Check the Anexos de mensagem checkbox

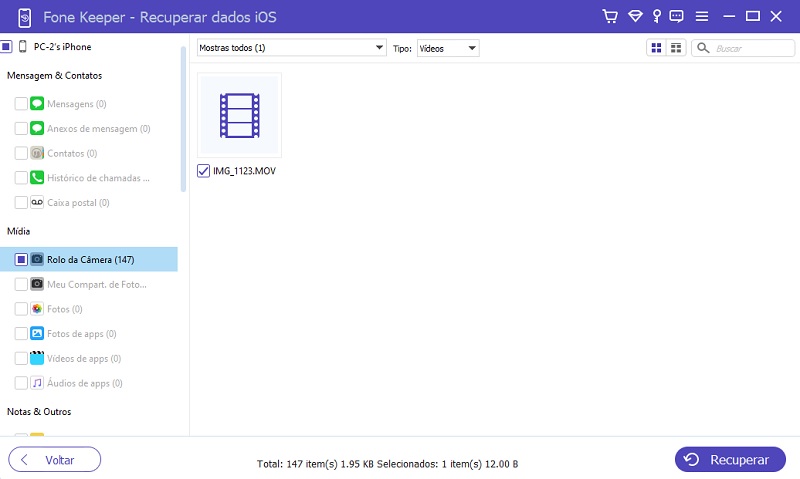coord(21,128)
